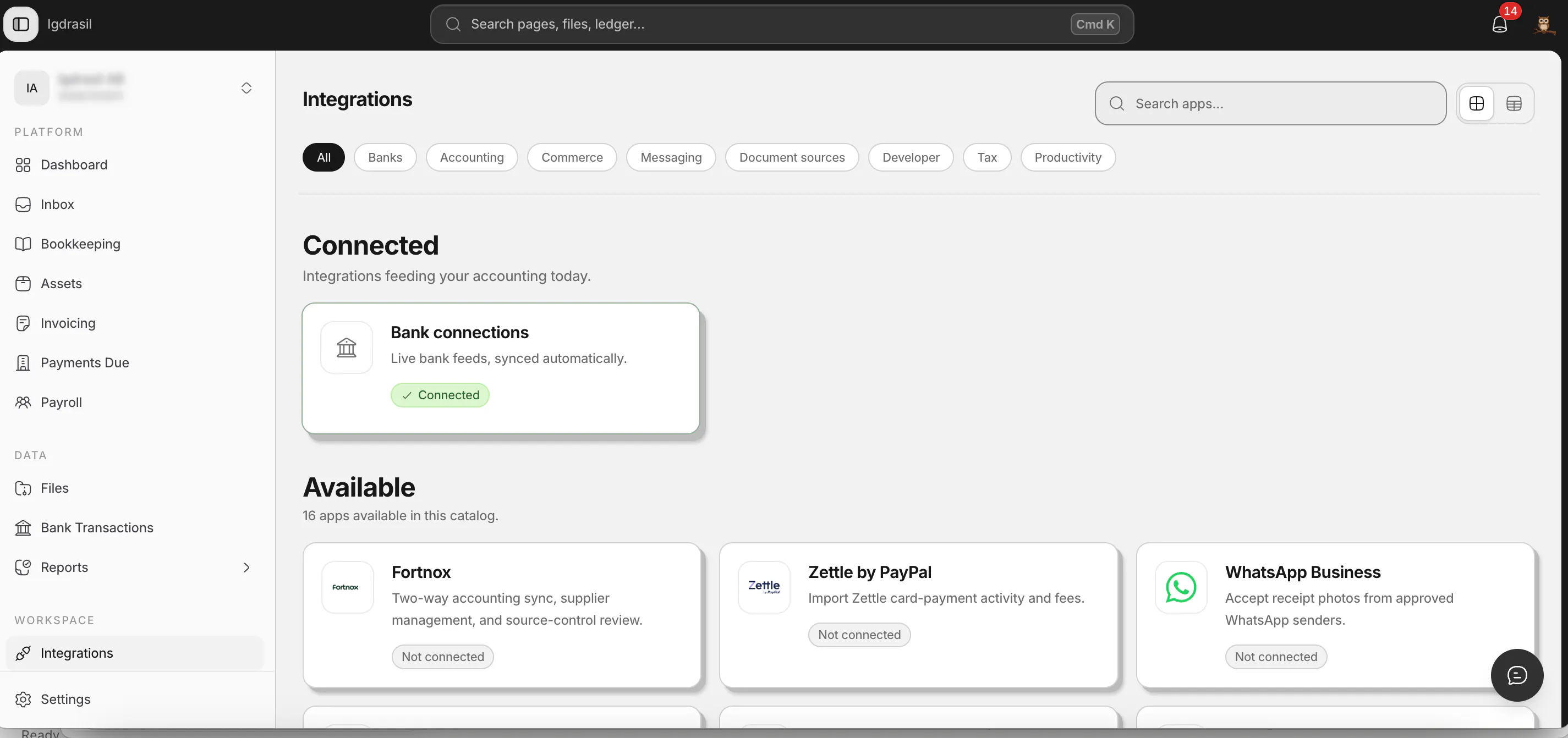Click the WhatsApp logo
This screenshot has width=1568, height=738.
pos(1181,587)
